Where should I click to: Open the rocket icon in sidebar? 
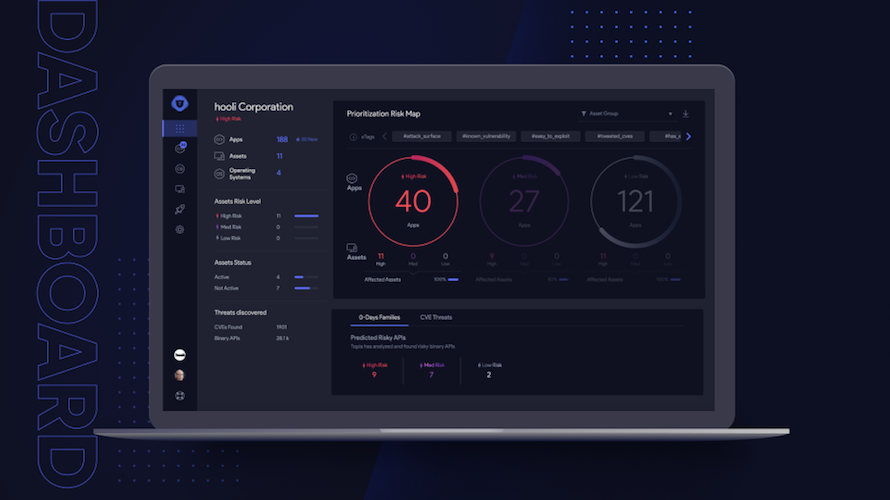(180, 209)
